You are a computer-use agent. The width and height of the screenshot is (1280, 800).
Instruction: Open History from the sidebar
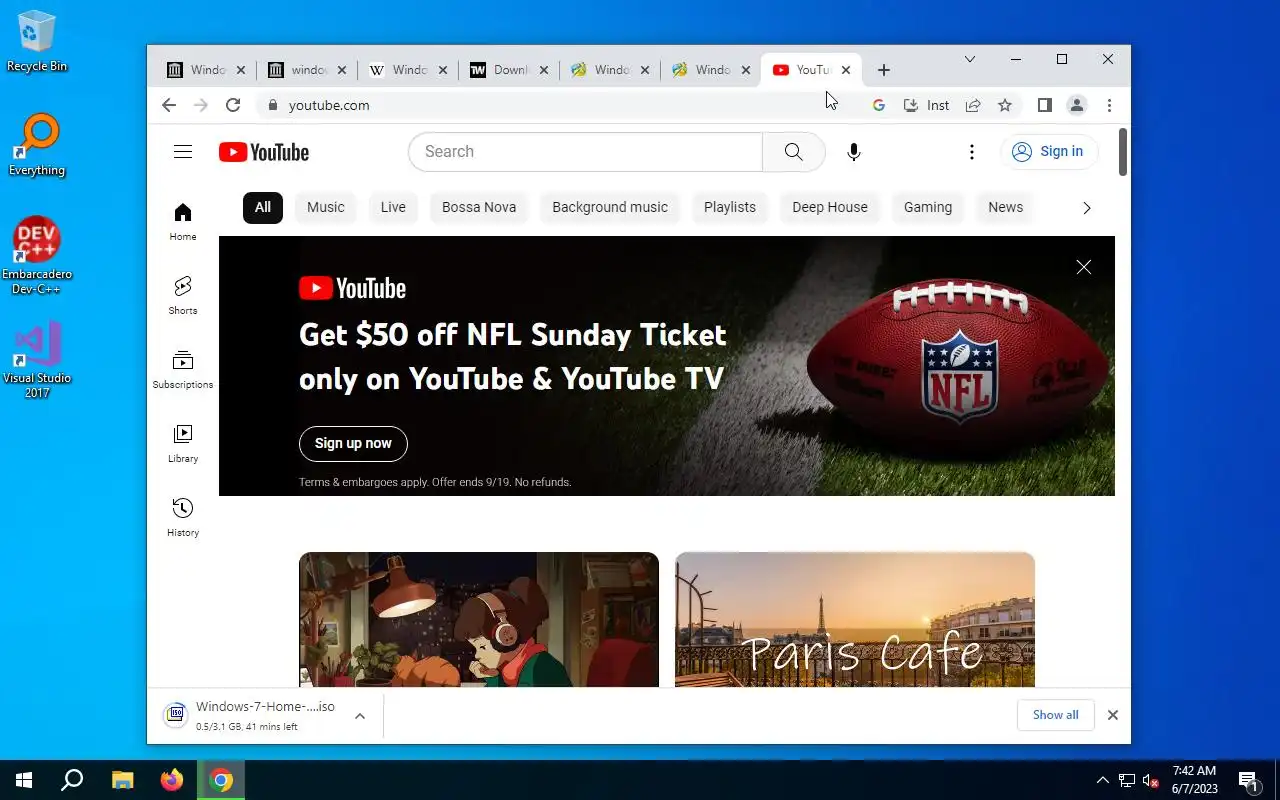point(182,517)
